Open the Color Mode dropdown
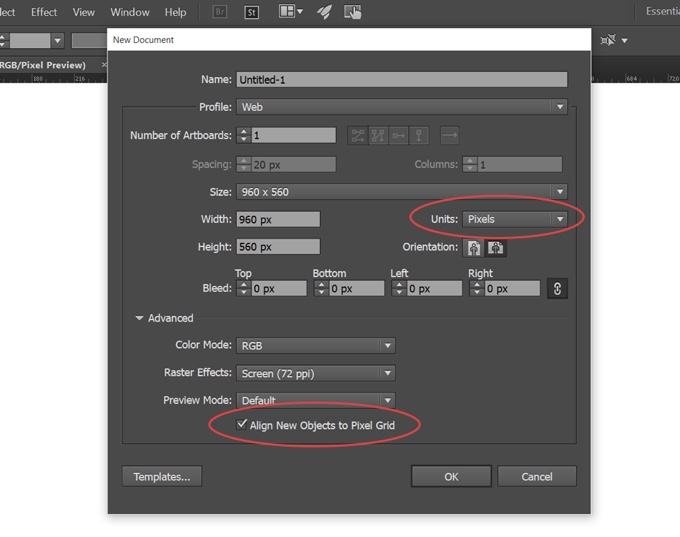 (x=316, y=345)
